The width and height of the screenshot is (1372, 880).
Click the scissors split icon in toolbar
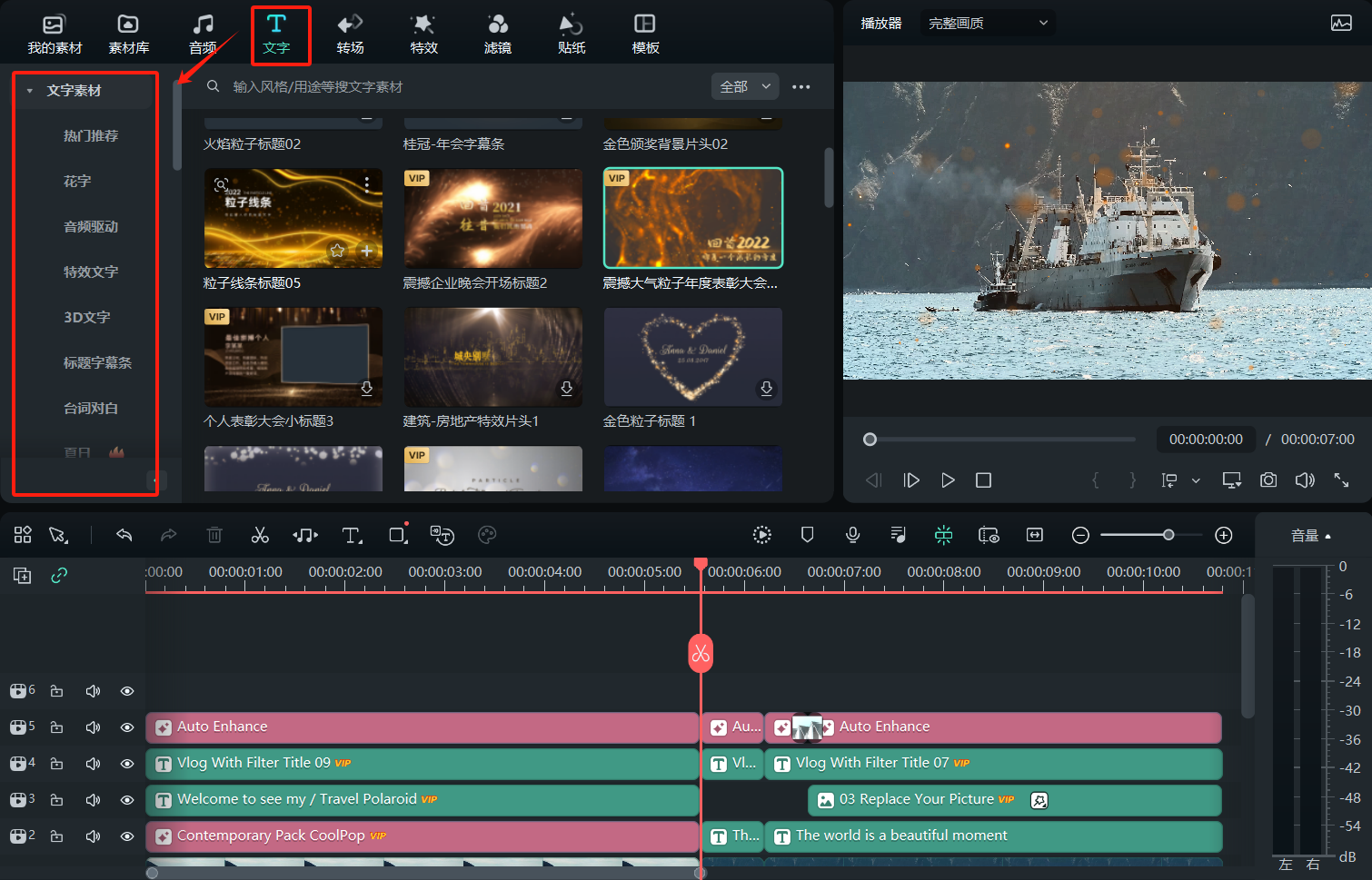(260, 535)
